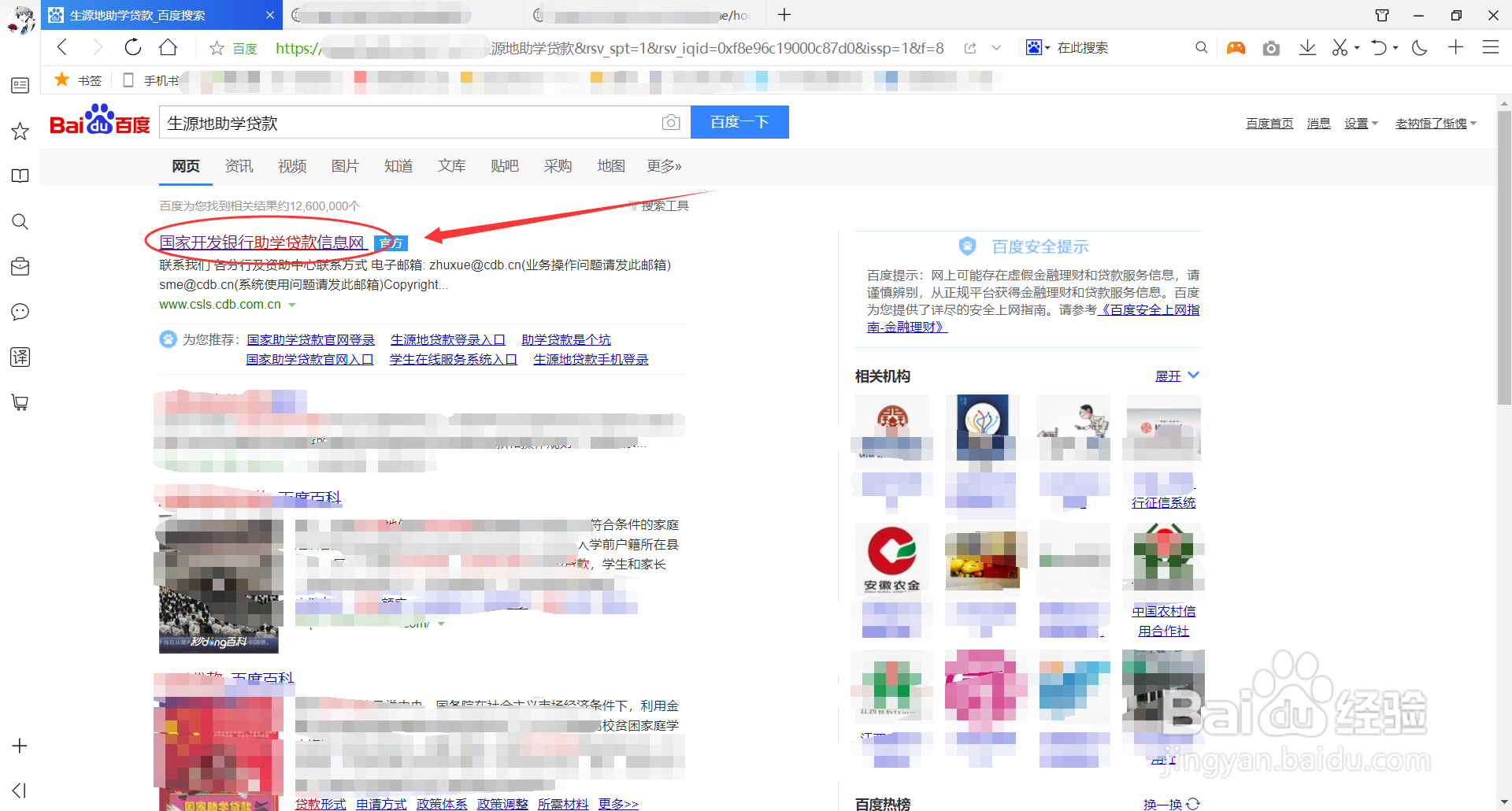Open the 国家助学贷款官网登录 suggestion link
The height and width of the screenshot is (811, 1512).
pos(310,339)
